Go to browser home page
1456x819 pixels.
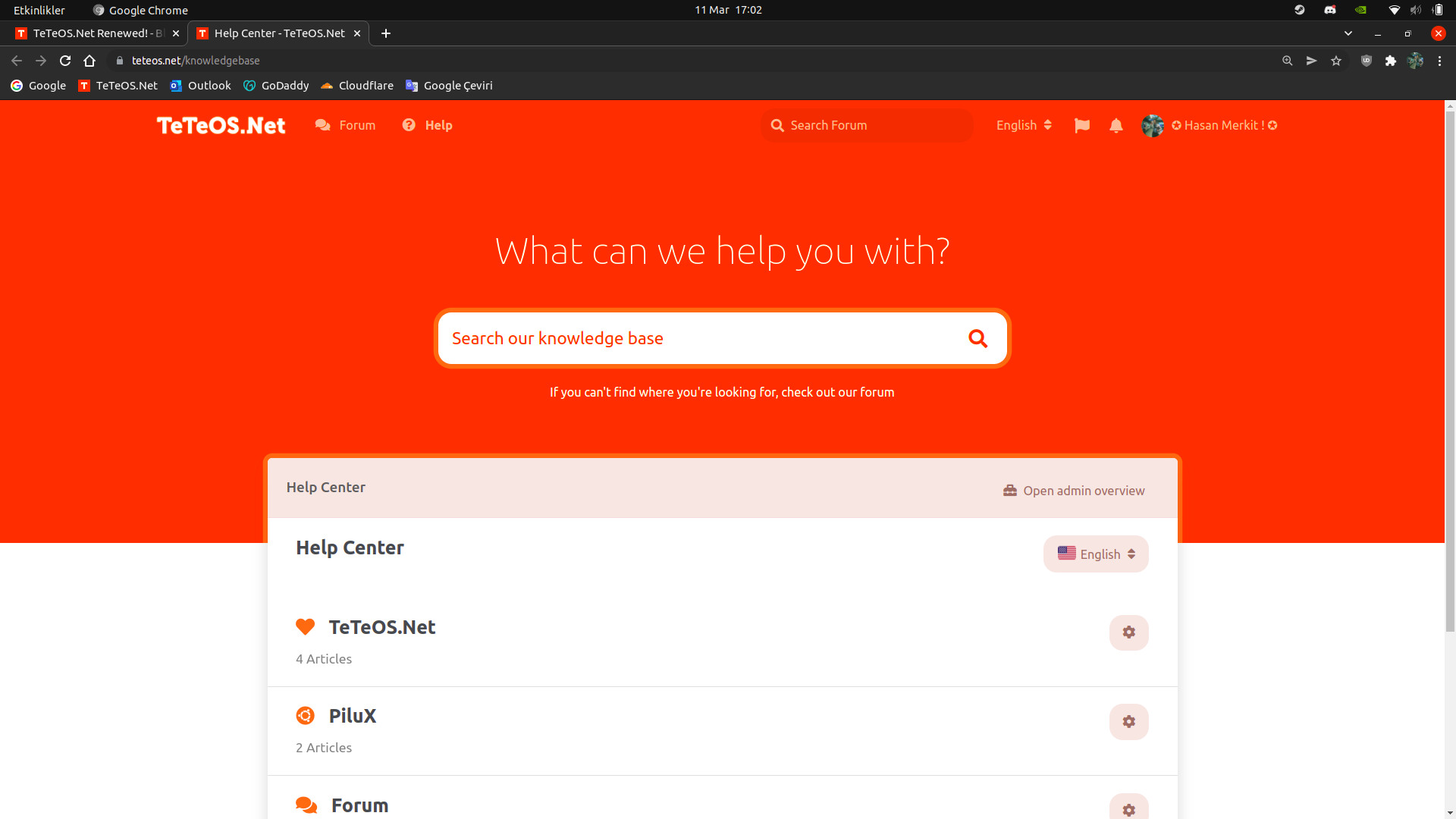(89, 61)
